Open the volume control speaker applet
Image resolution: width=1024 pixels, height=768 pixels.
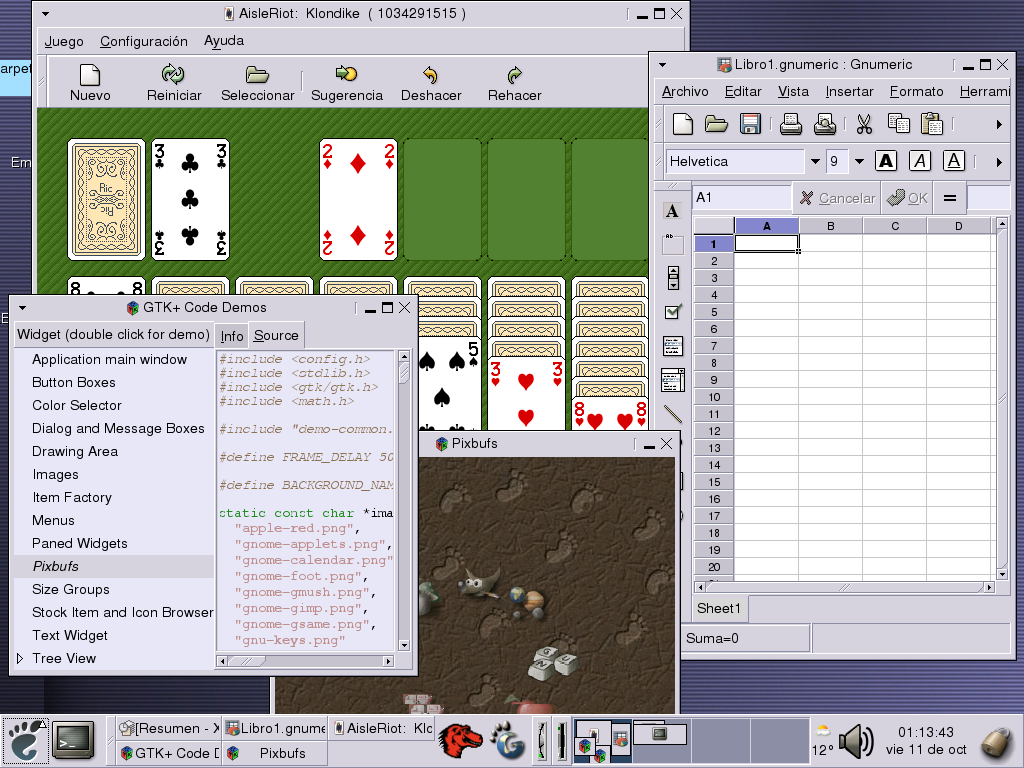(x=856, y=741)
